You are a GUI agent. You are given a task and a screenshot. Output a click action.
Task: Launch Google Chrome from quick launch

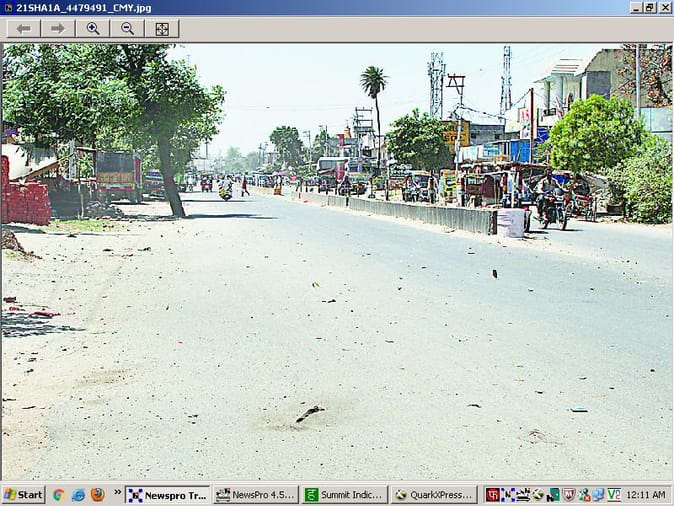coord(59,495)
